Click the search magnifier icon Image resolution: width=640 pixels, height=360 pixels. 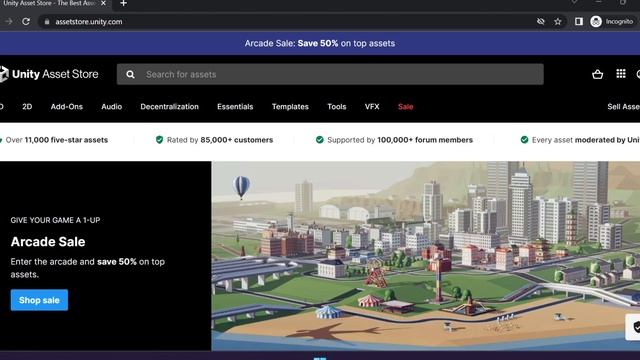point(130,74)
